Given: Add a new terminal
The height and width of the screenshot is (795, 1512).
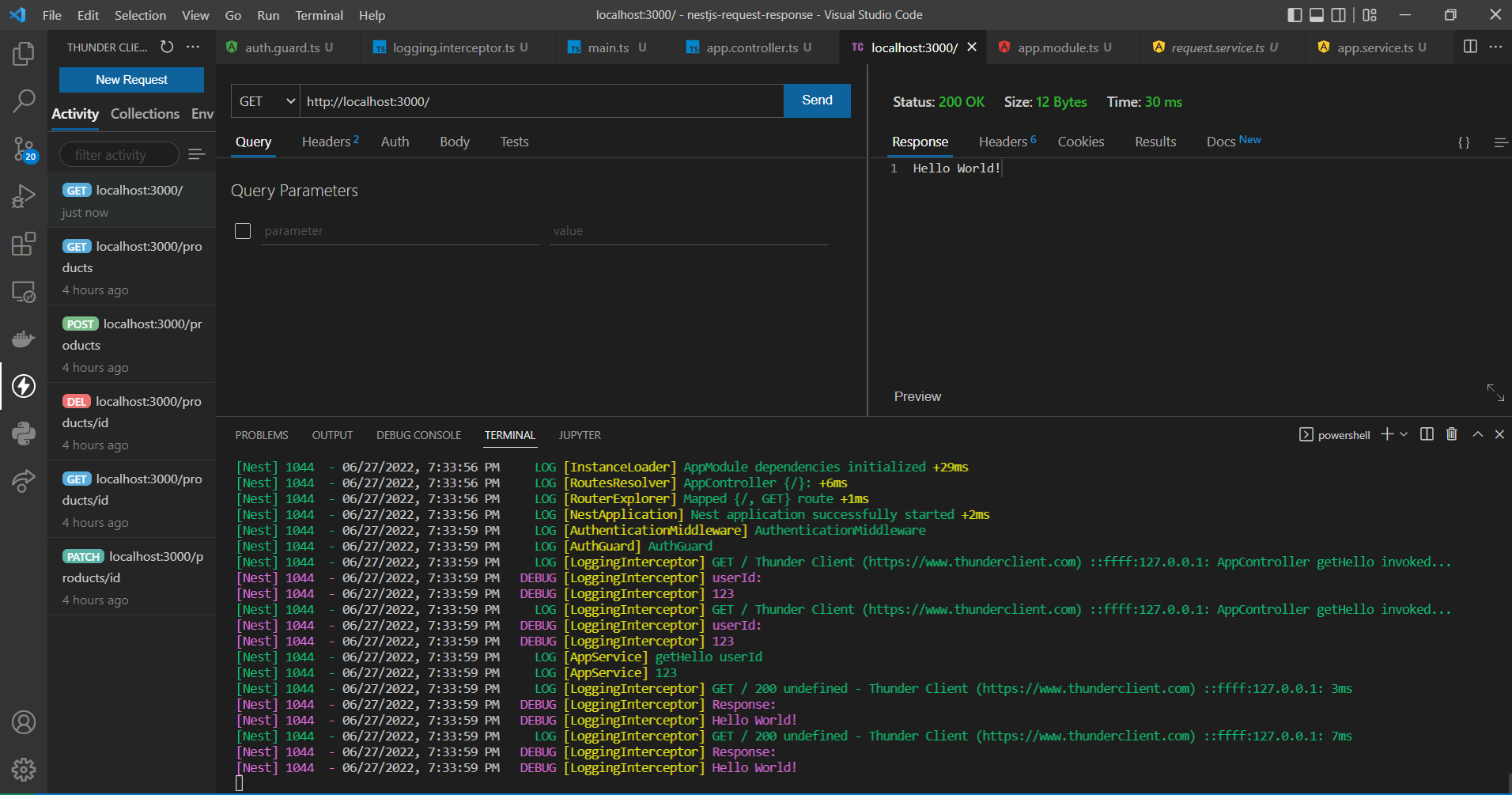Looking at the screenshot, I should (x=1387, y=434).
